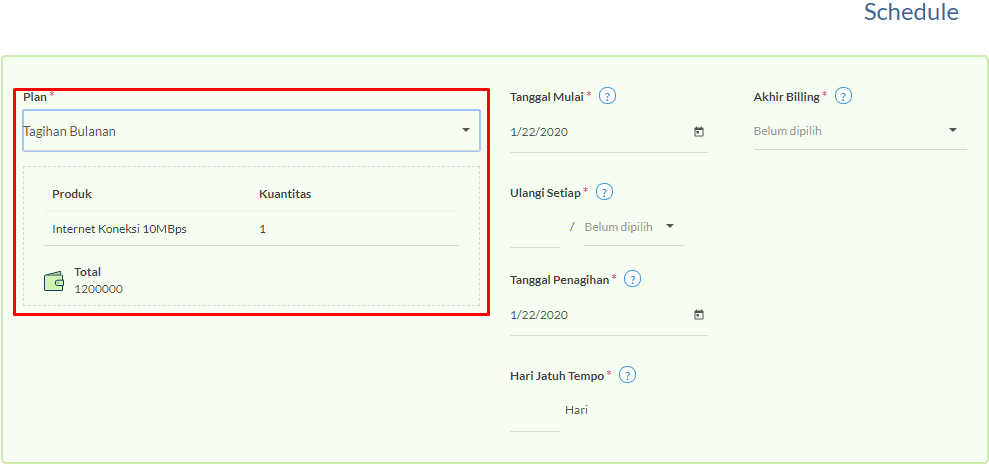Click the Schedule heading

click(x=911, y=12)
